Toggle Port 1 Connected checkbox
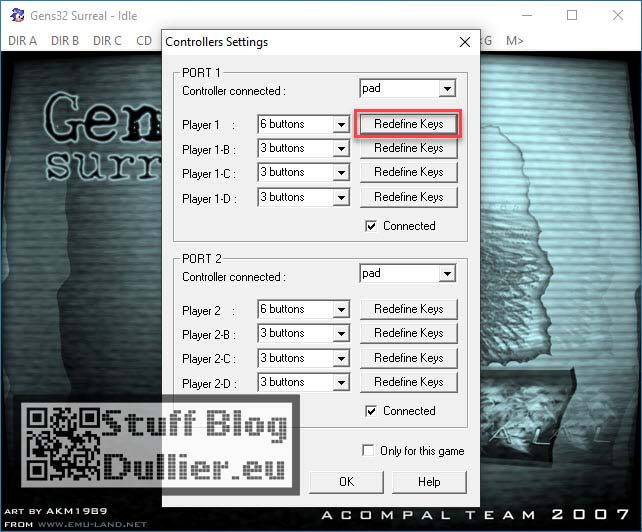Screen dimensions: 642x532 click(372, 226)
